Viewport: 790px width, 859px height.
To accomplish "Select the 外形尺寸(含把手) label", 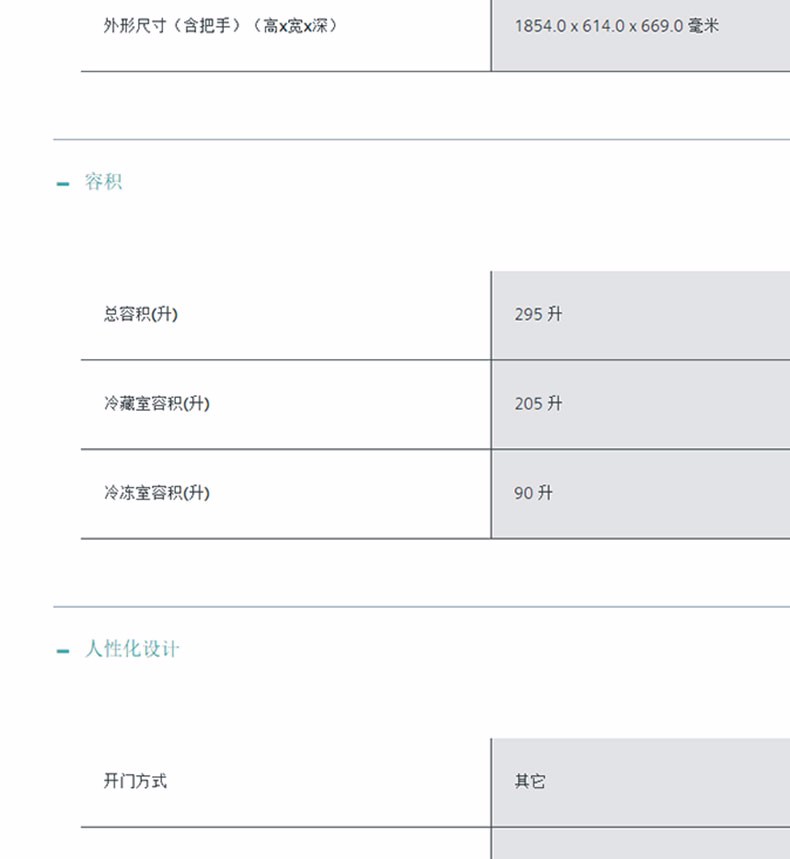I will (220, 26).
